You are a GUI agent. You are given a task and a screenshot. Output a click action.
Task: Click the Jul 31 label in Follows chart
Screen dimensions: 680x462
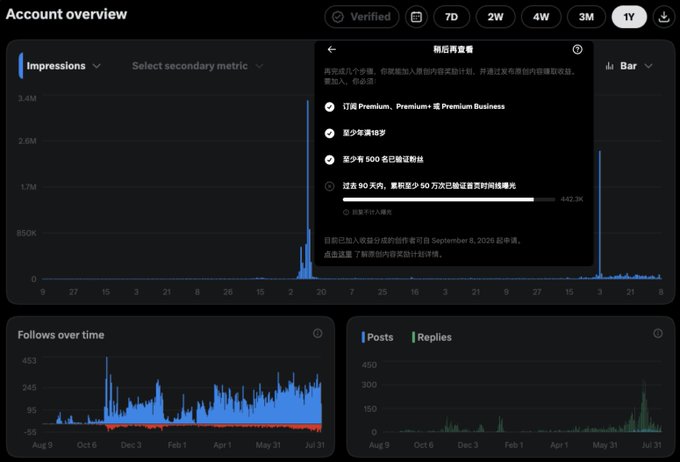315,445
